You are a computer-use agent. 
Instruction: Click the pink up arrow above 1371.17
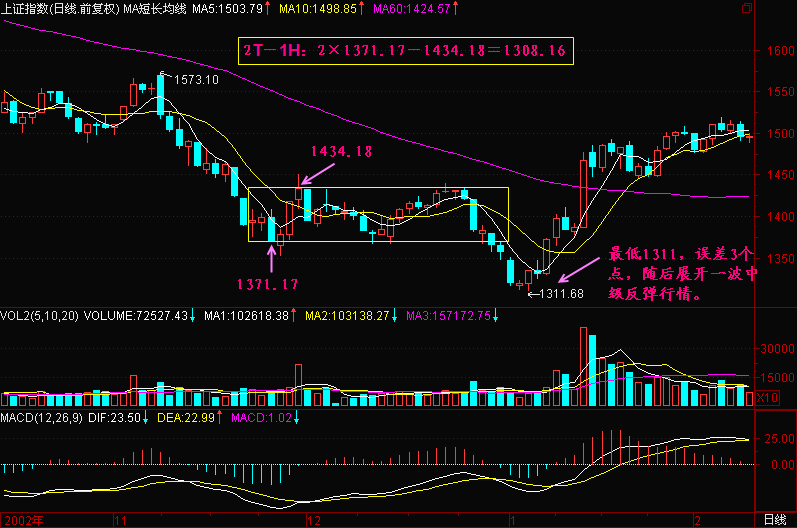tap(270, 259)
